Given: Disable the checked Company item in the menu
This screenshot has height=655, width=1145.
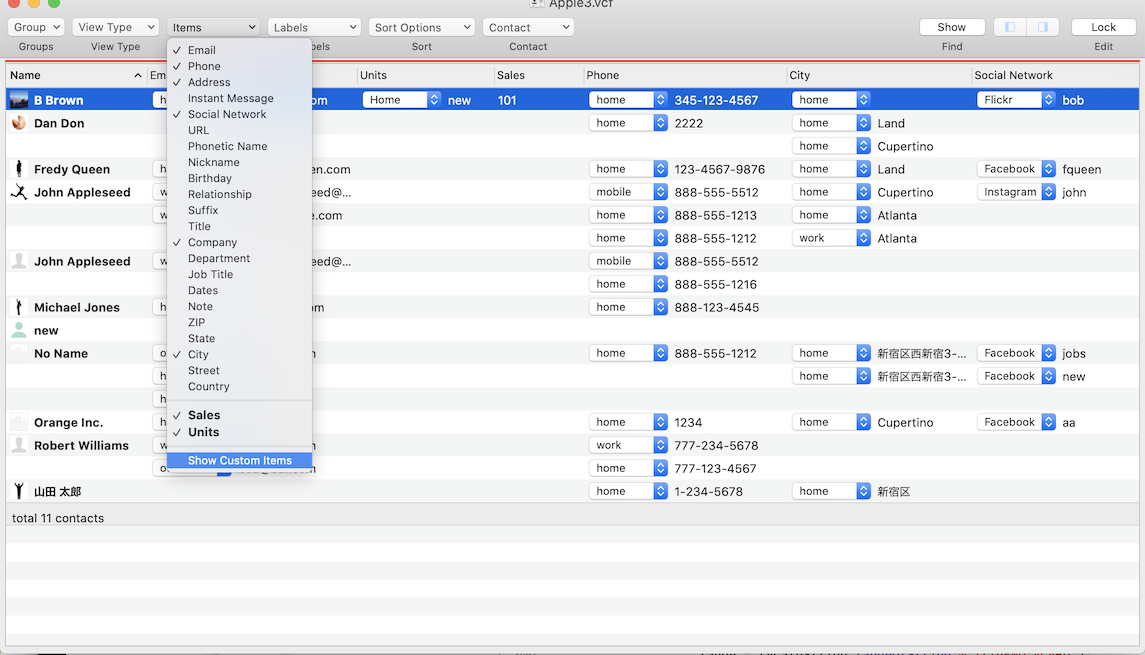Looking at the screenshot, I should point(212,242).
